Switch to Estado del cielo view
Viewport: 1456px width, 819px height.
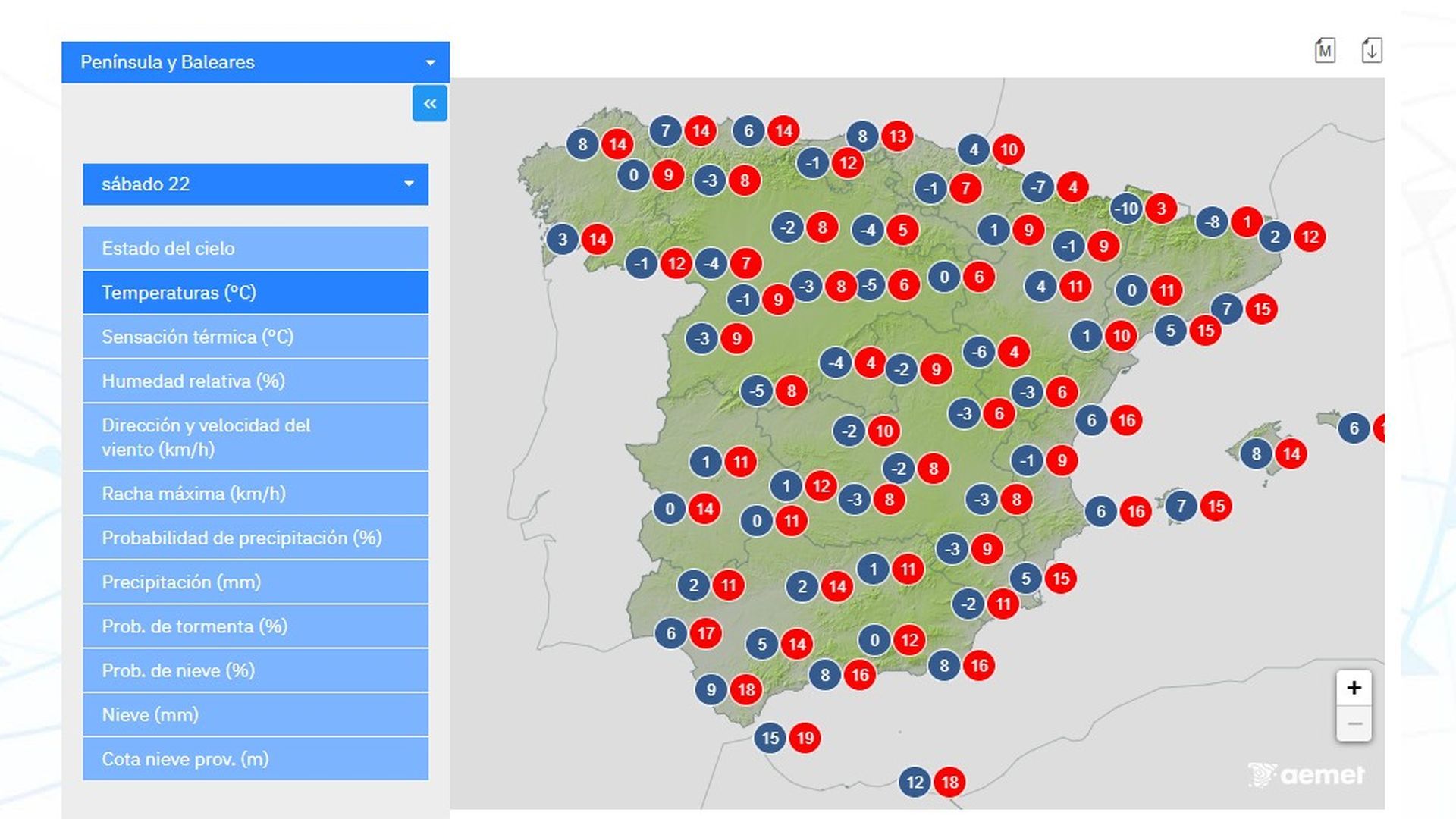pyautogui.click(x=255, y=248)
